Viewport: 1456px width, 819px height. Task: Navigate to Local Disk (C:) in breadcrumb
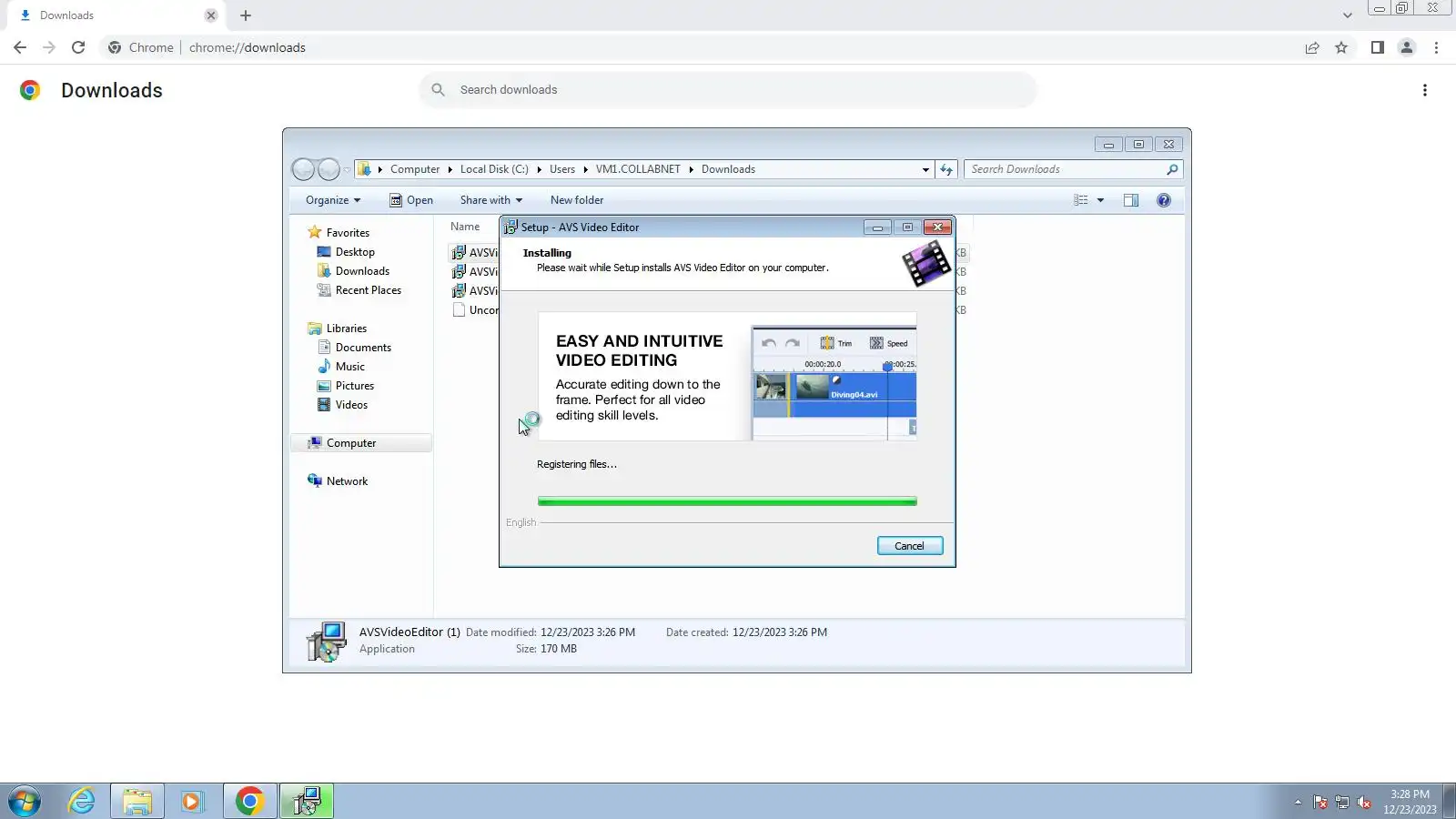coord(494,169)
